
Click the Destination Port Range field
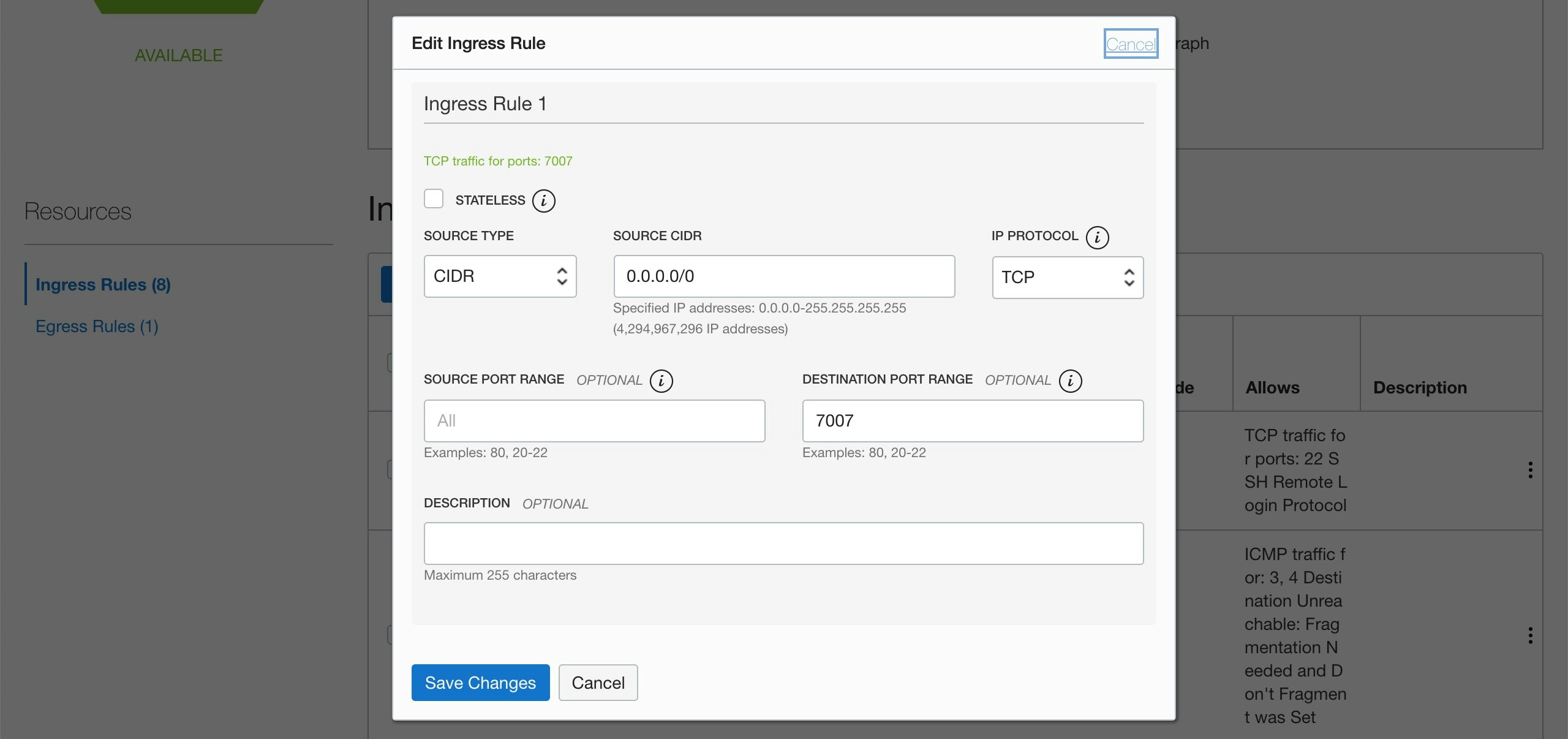973,421
